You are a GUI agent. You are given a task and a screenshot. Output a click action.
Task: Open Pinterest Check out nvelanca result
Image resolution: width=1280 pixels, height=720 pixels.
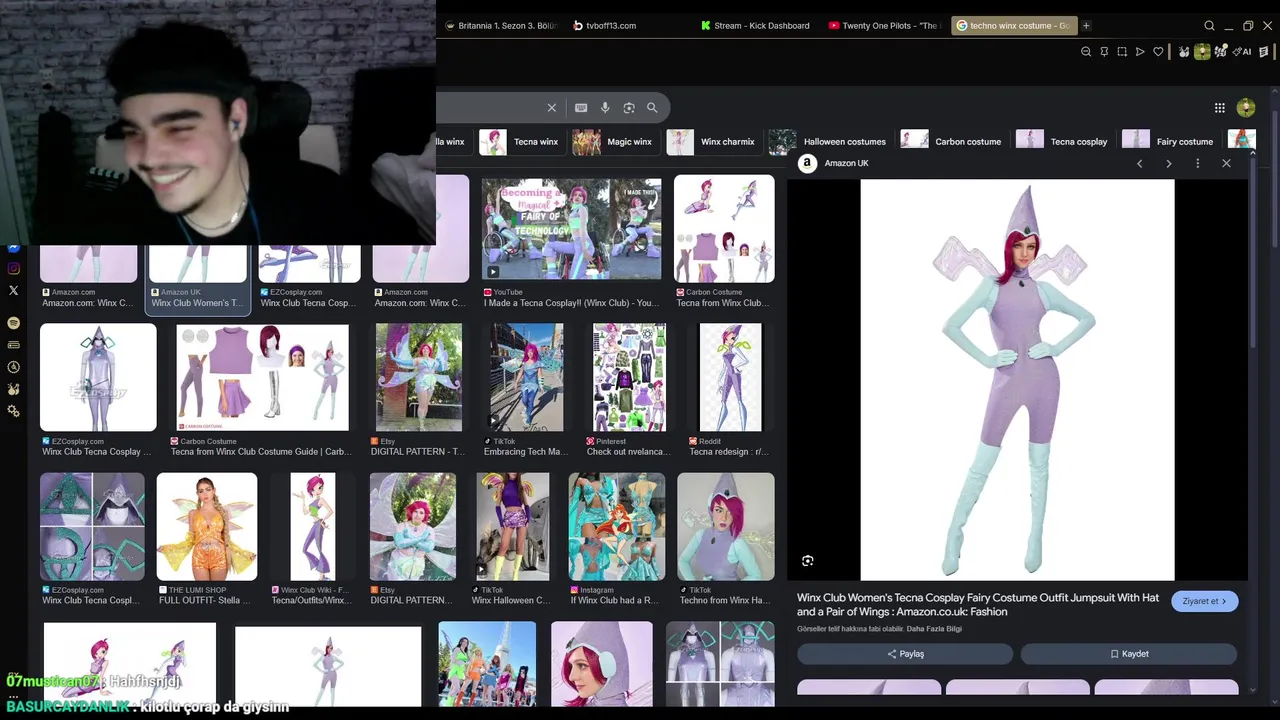[x=629, y=377]
